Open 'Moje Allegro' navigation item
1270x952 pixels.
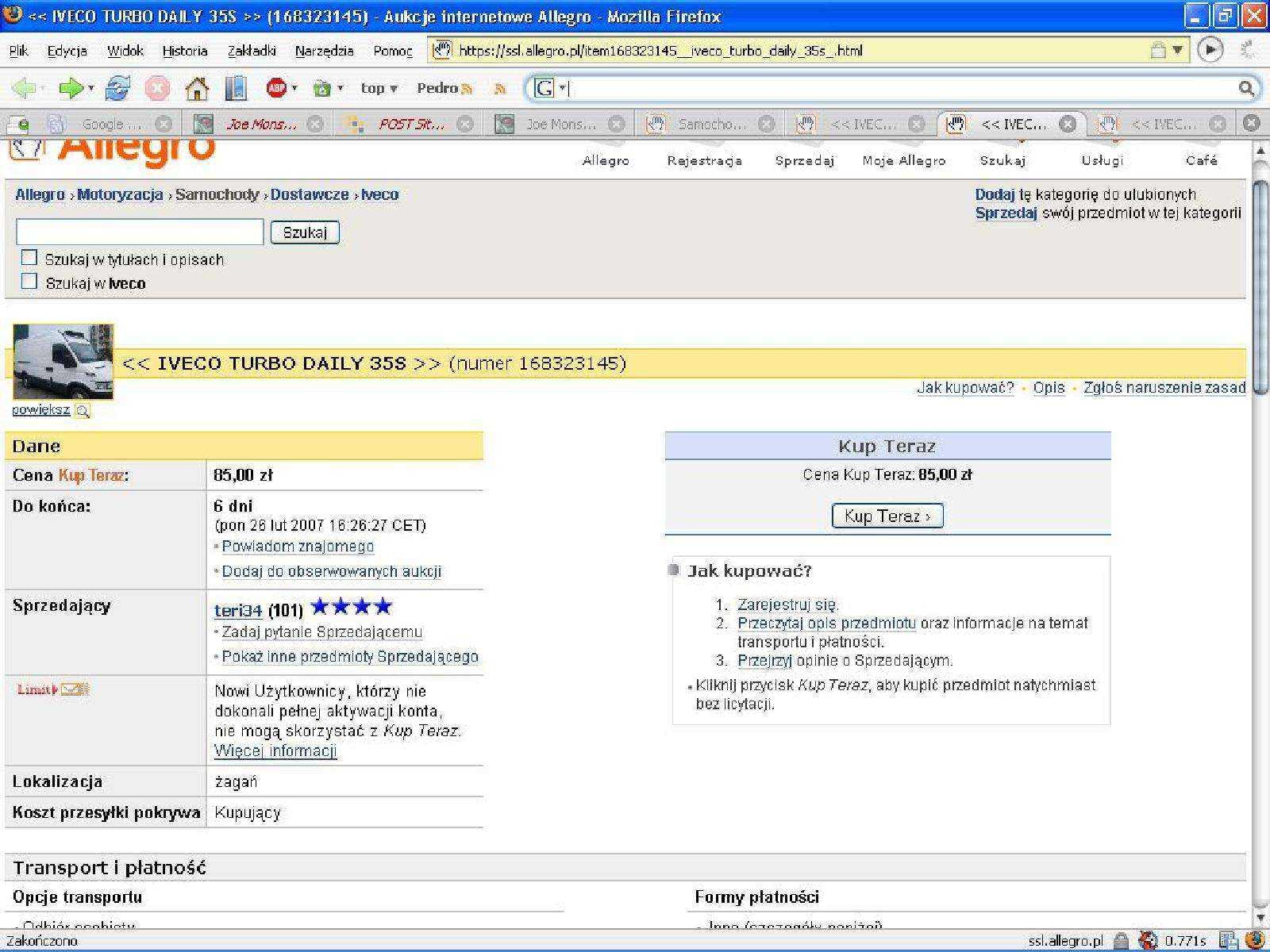904,160
